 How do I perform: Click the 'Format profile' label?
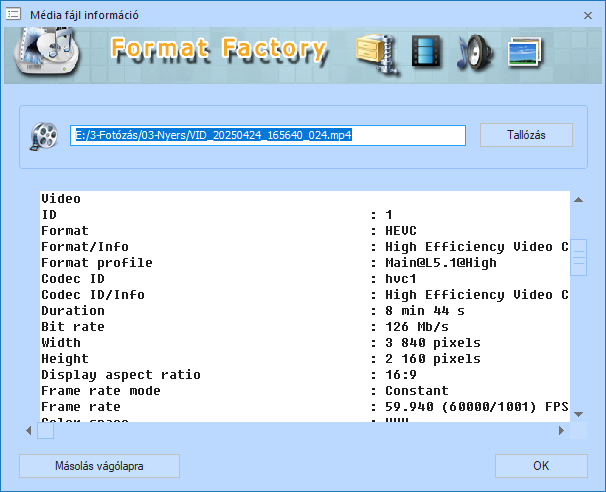point(97,263)
